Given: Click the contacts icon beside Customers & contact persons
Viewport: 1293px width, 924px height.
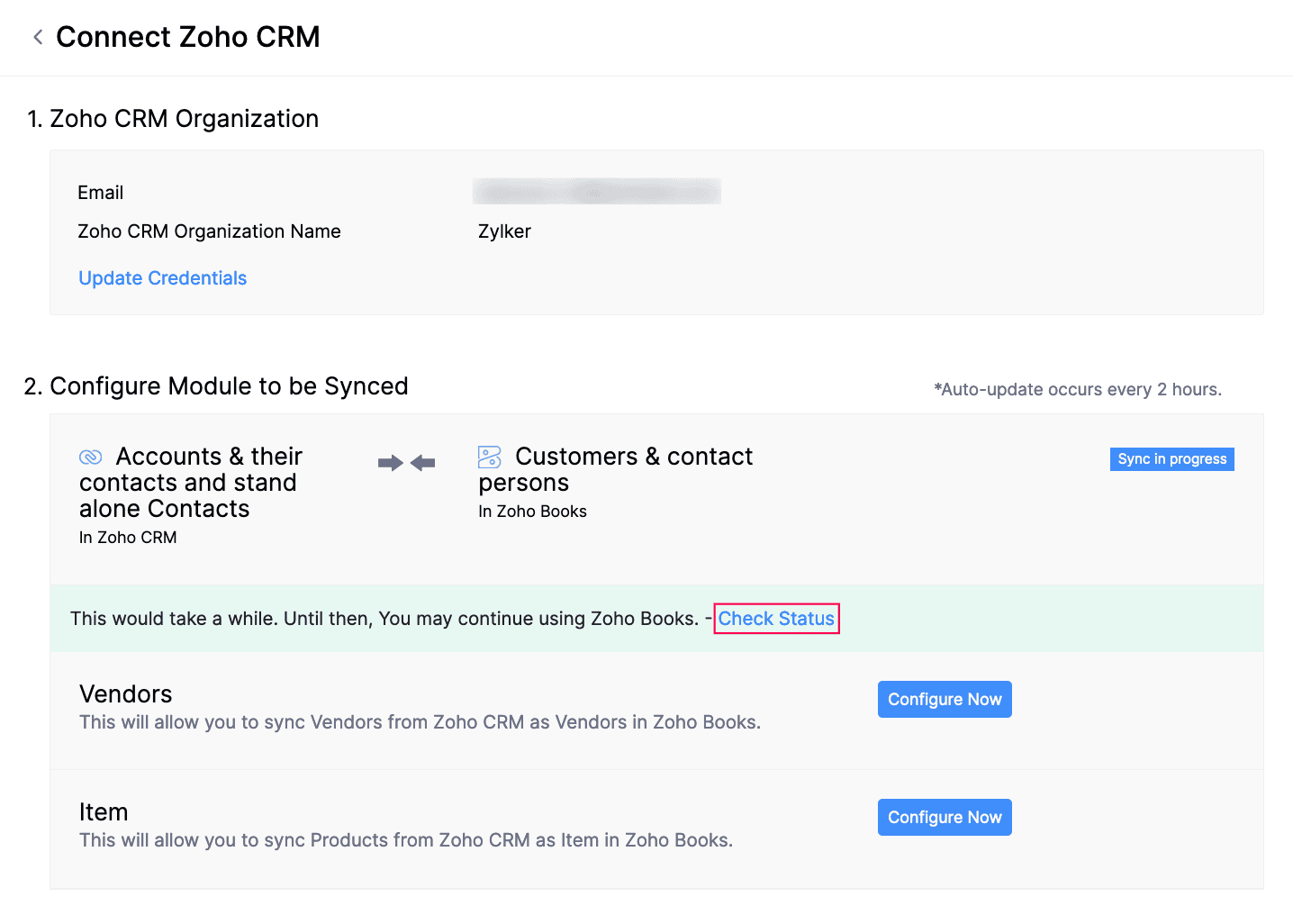Looking at the screenshot, I should pos(489,457).
